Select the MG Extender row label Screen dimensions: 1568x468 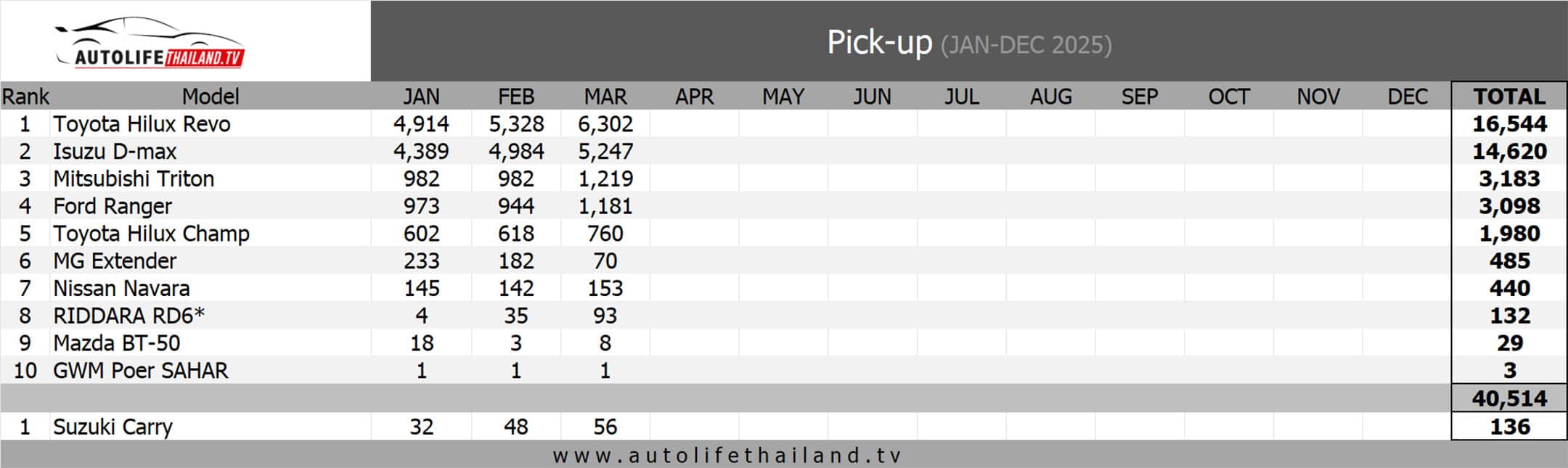pyautogui.click(x=115, y=260)
